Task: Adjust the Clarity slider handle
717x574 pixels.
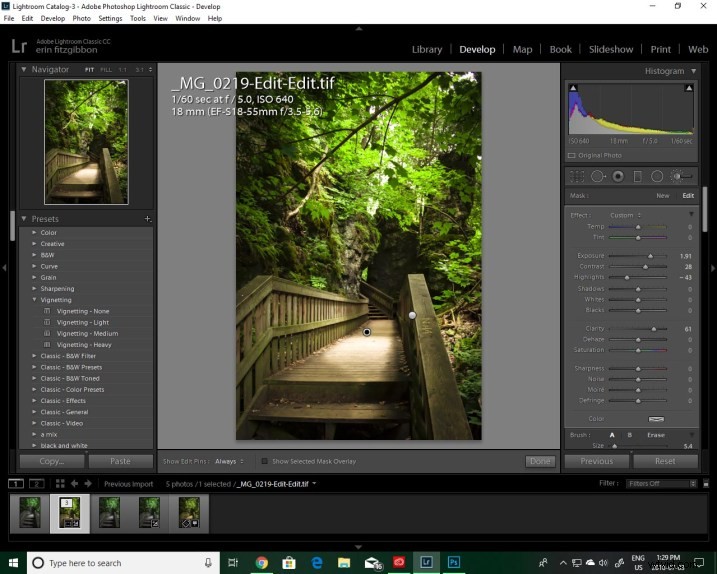Action: tap(653, 329)
